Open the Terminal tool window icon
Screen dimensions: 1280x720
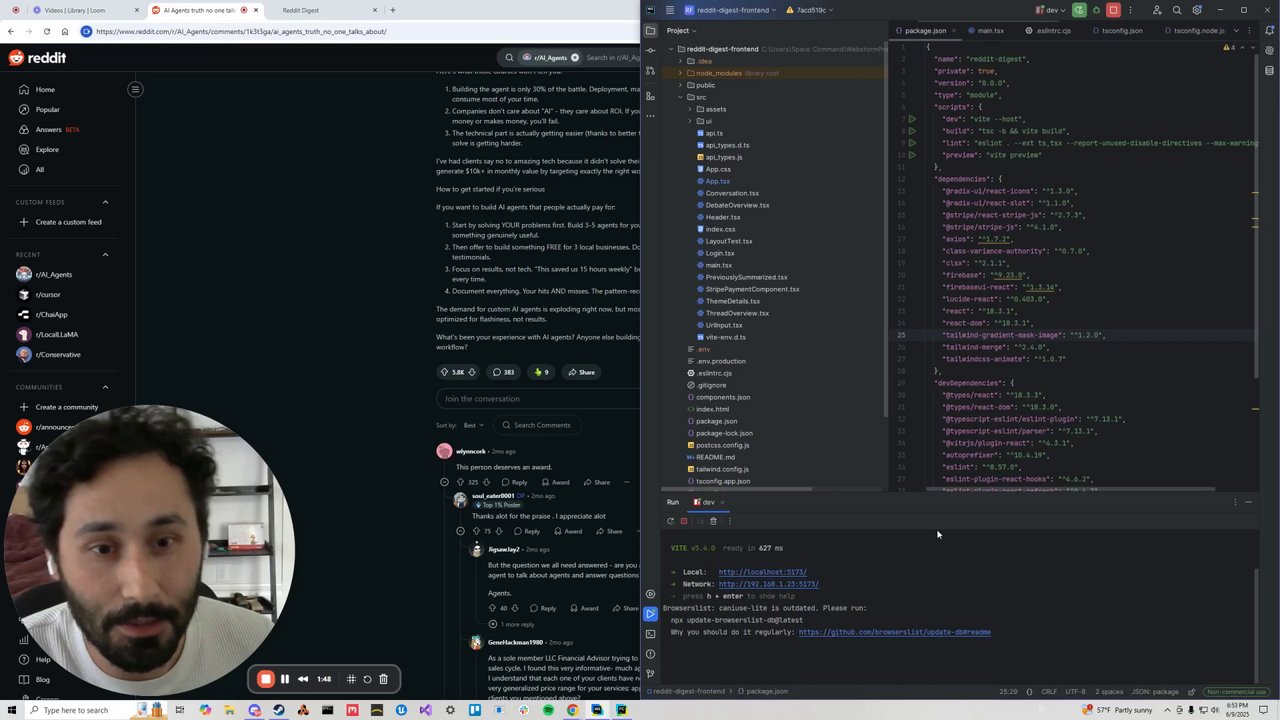[650, 634]
